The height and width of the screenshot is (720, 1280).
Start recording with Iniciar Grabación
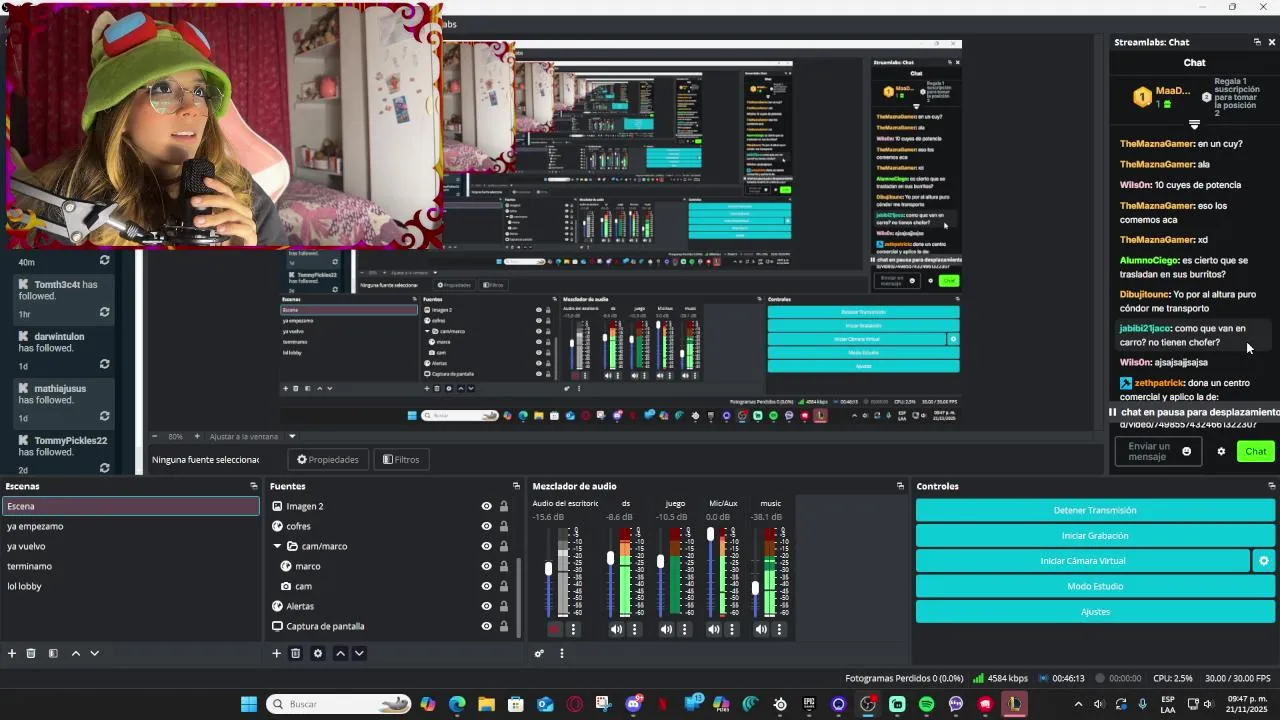coord(1095,535)
